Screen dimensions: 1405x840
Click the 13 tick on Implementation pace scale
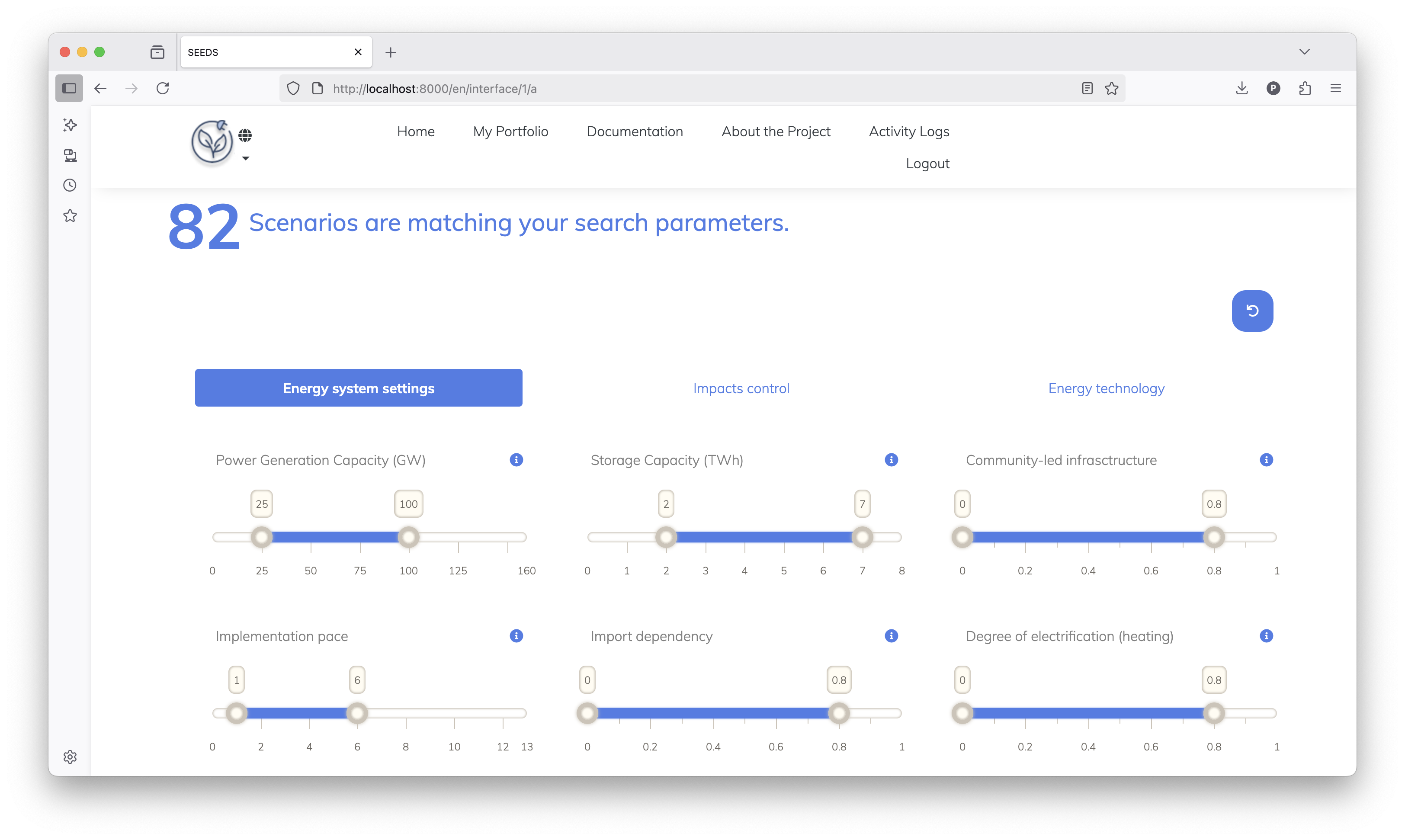pos(526,747)
